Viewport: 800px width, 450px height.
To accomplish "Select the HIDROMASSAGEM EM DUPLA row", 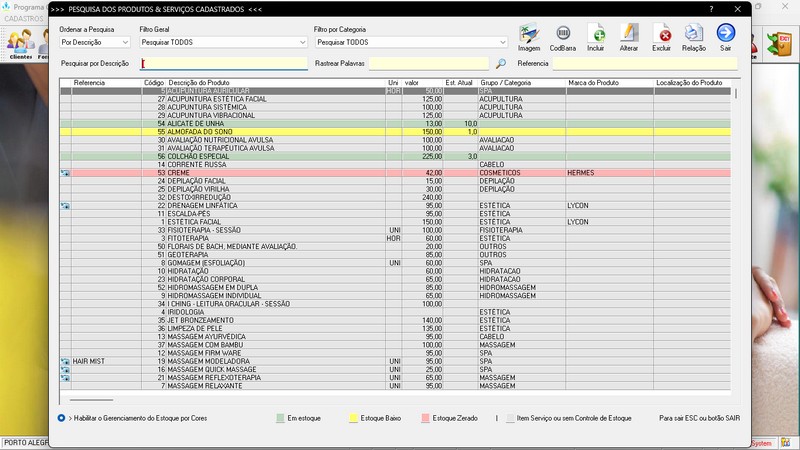I will [395, 287].
